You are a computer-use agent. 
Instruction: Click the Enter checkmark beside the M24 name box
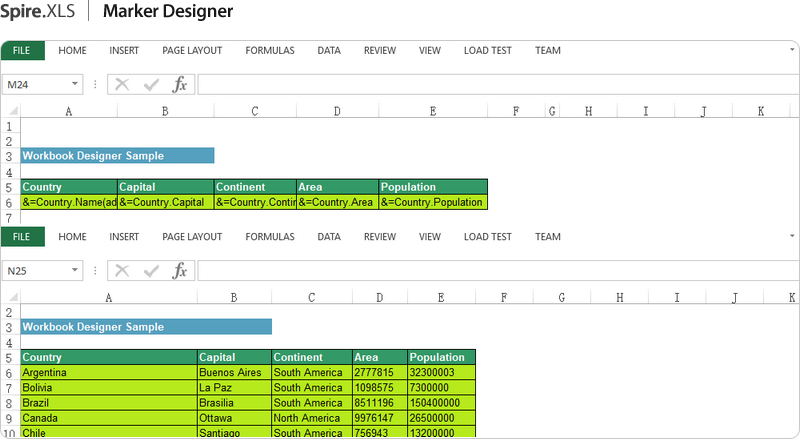tap(151, 85)
